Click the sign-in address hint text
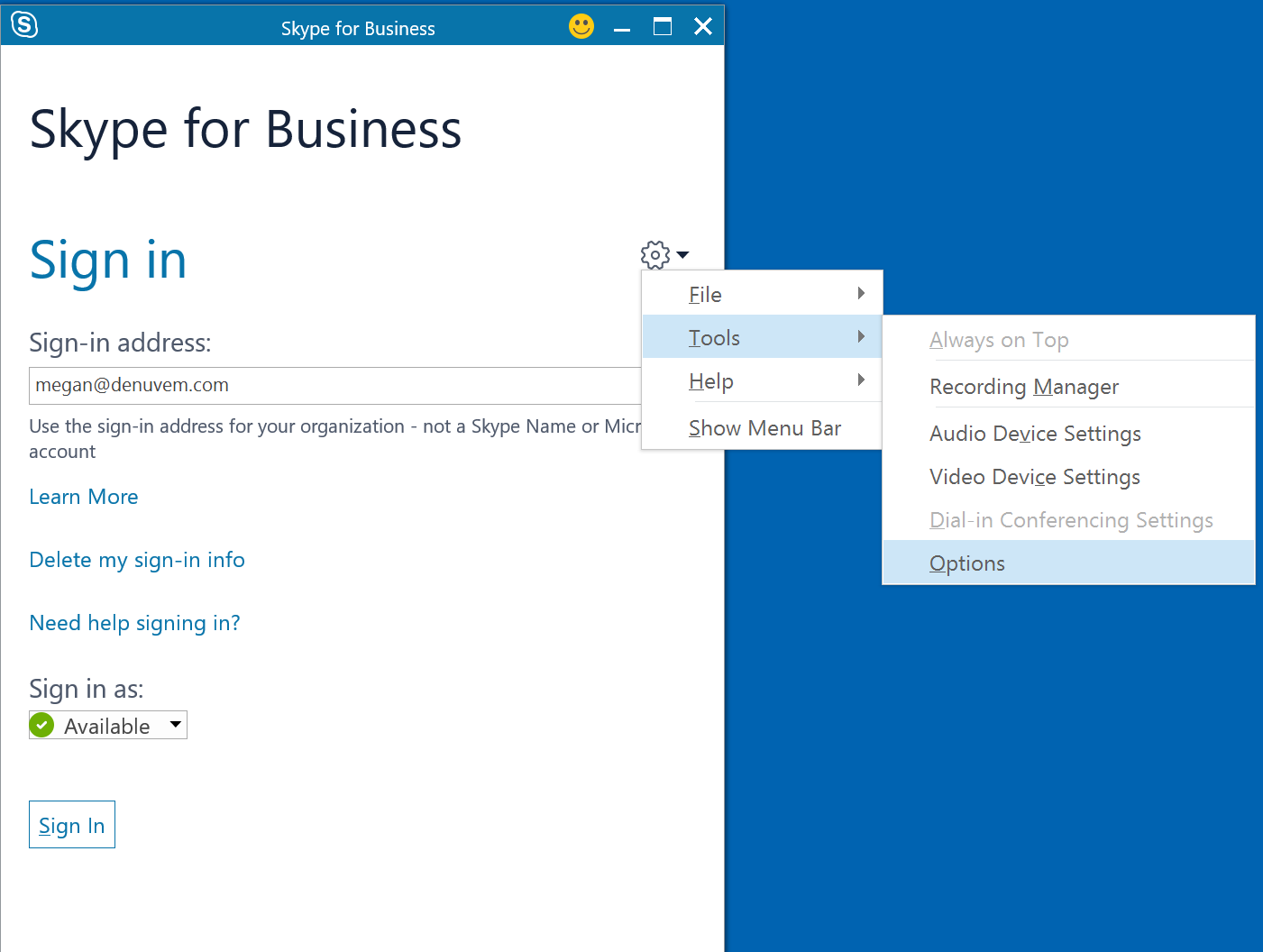 pyautogui.click(x=334, y=438)
